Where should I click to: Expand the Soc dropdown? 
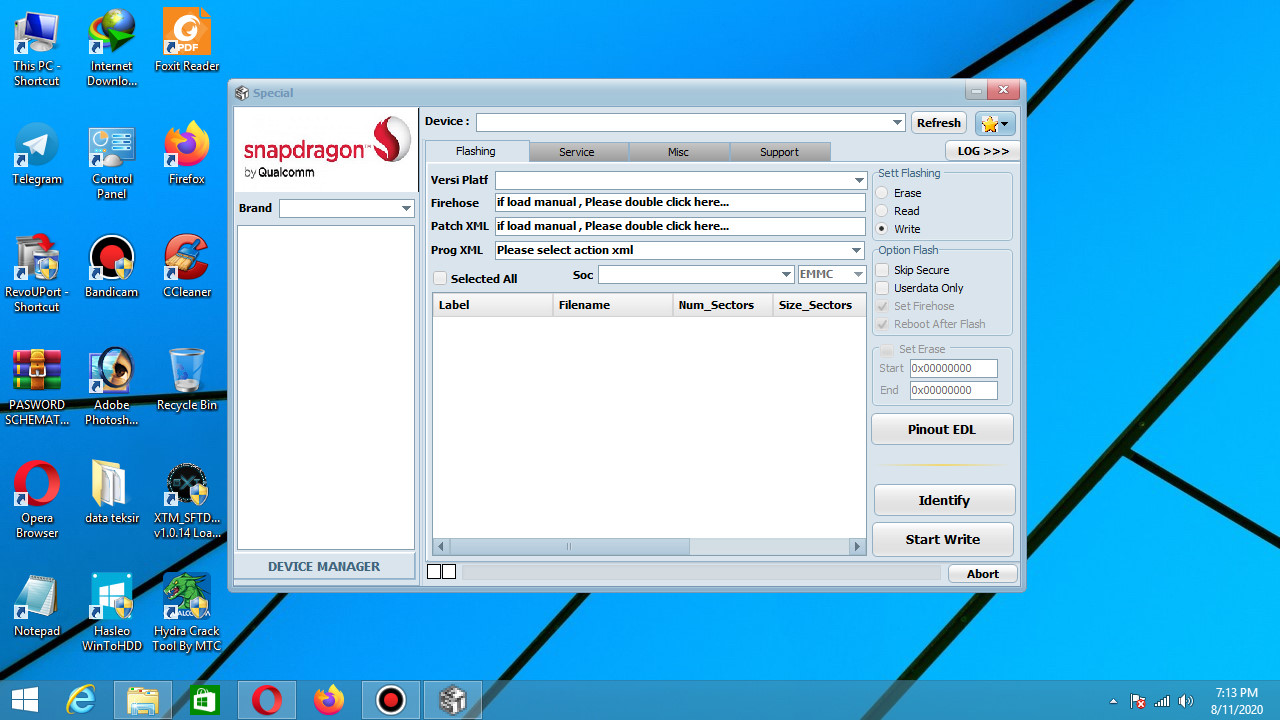786,274
